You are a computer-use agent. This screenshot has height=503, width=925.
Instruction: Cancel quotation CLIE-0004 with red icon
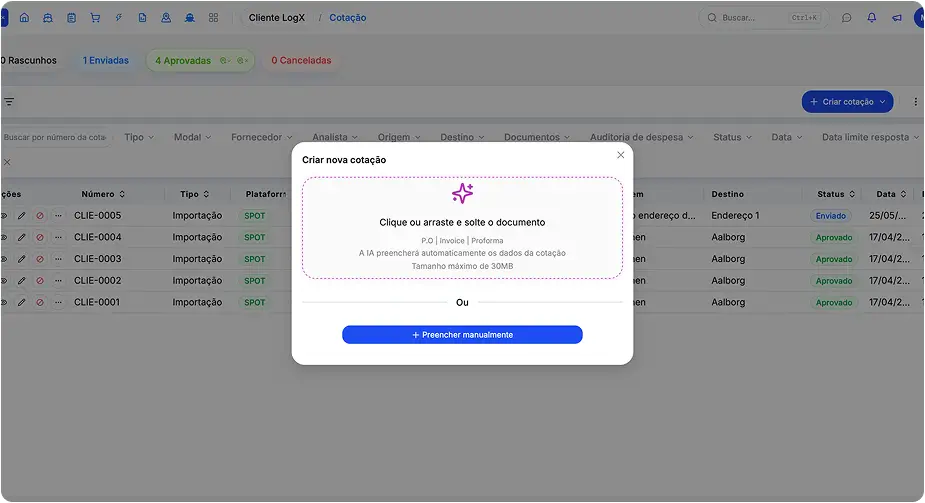pos(40,237)
